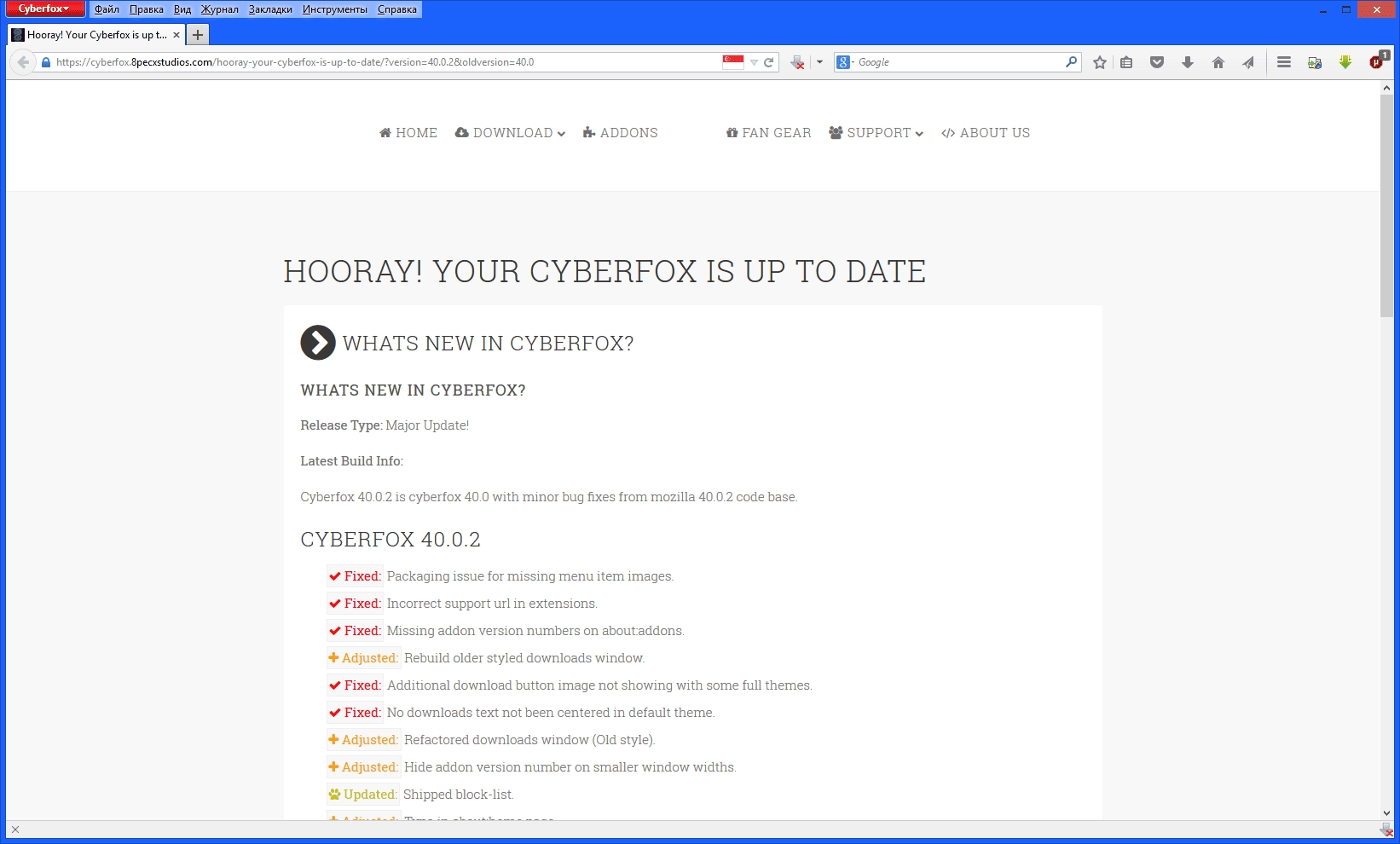
Task: Click 'Packaging issue for missing menu item images.'
Action: pyautogui.click(x=530, y=576)
